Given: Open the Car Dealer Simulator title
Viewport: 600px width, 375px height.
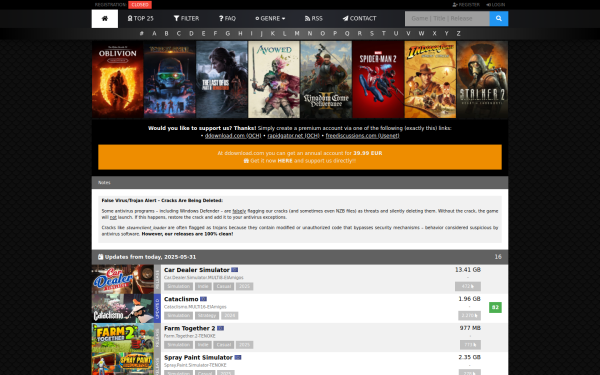Looking at the screenshot, I should [x=197, y=270].
